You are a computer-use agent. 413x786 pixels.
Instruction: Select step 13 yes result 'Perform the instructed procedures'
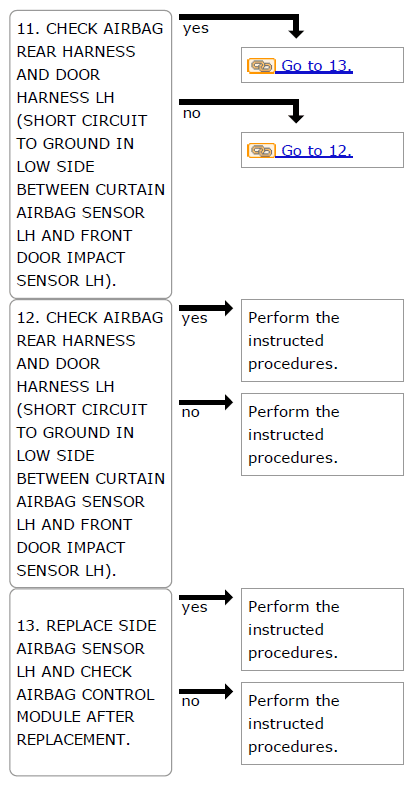[322, 629]
